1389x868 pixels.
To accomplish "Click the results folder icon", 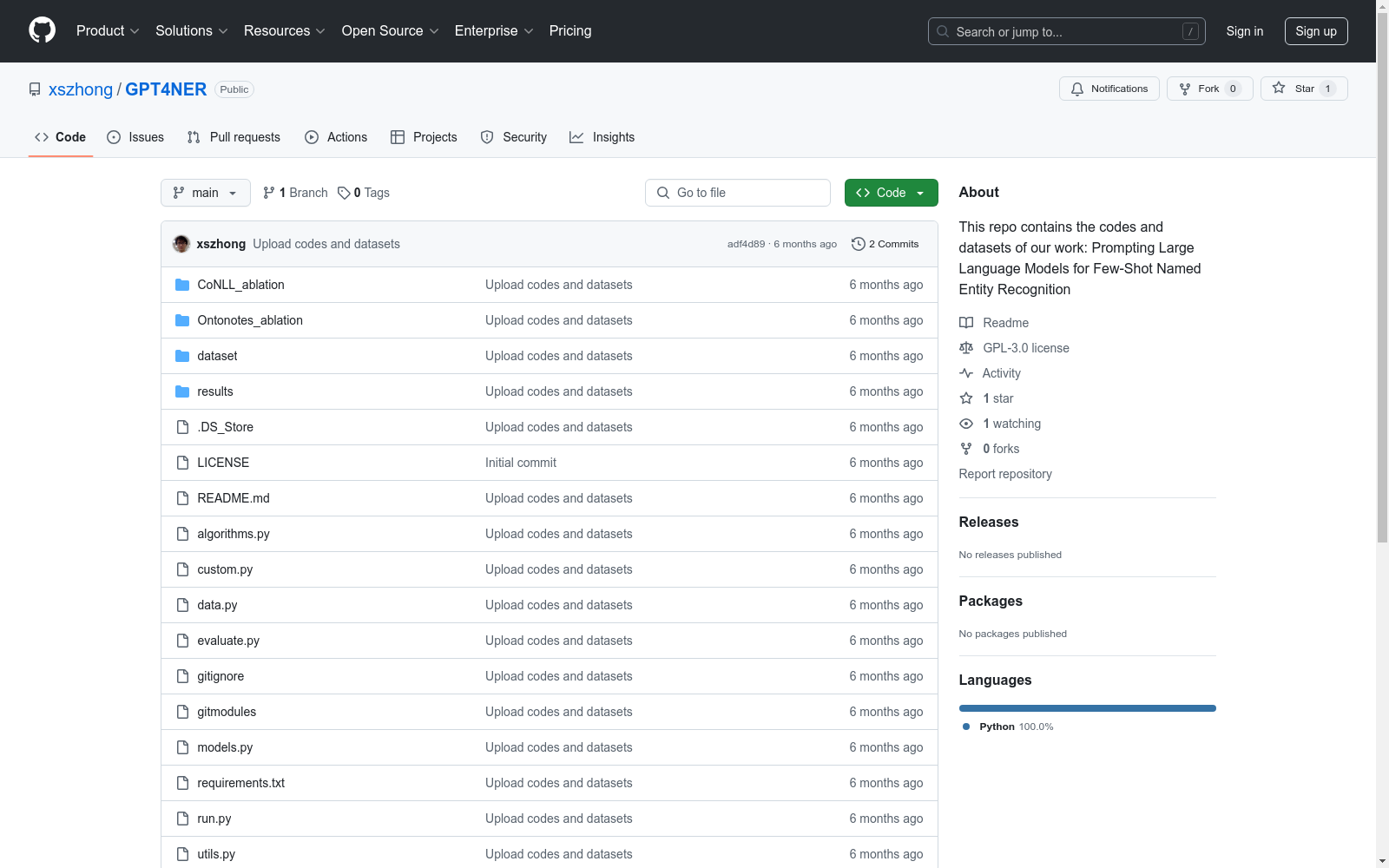I will pos(182,391).
